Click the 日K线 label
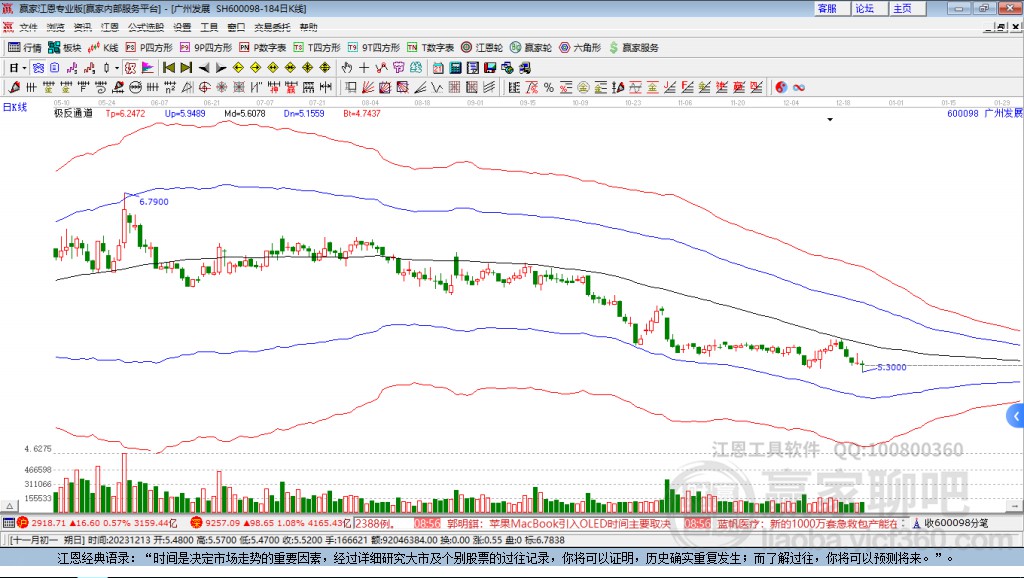Screen dimensions: 1024x578 14,107
